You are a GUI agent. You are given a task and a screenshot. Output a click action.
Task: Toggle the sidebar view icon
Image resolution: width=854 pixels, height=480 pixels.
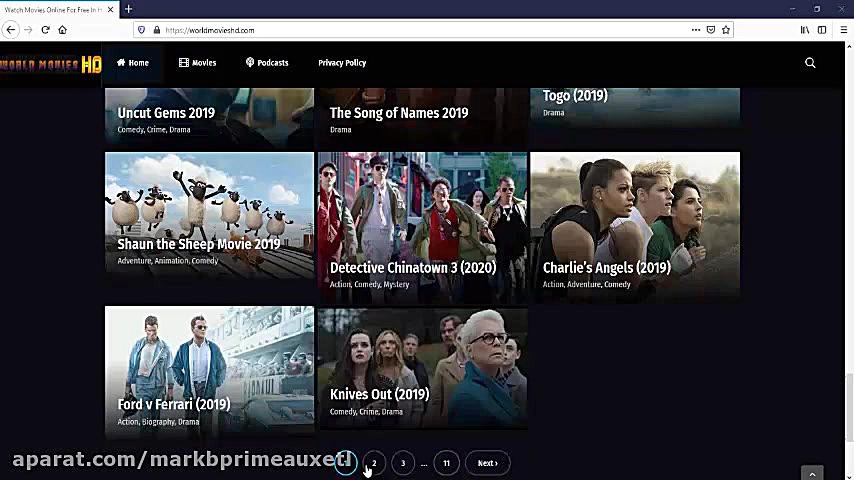click(x=822, y=30)
